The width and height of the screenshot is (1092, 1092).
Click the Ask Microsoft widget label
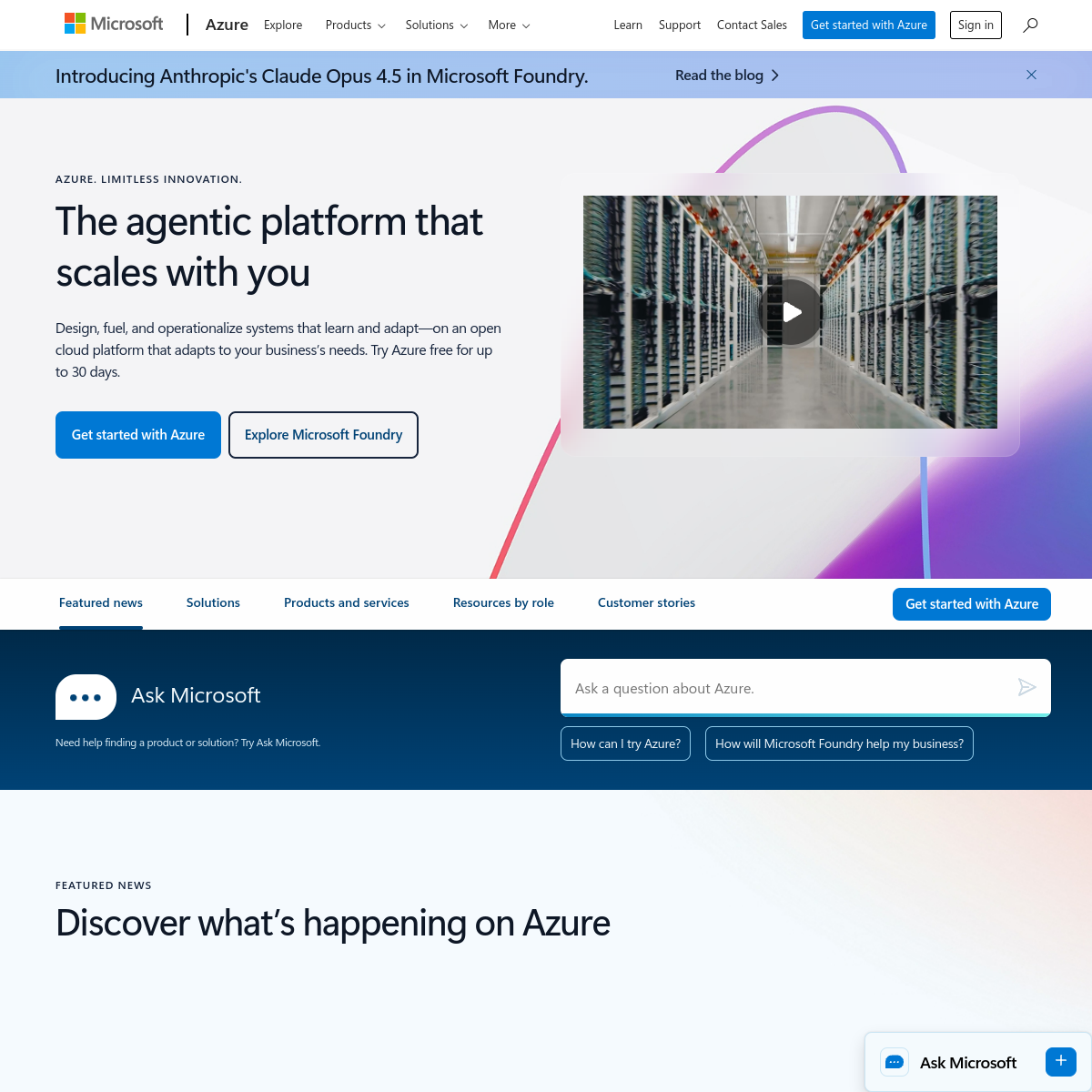click(968, 1063)
